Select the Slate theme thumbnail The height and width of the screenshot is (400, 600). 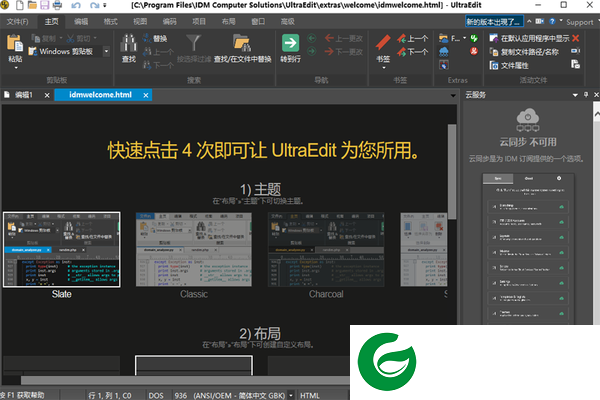[x=62, y=249]
